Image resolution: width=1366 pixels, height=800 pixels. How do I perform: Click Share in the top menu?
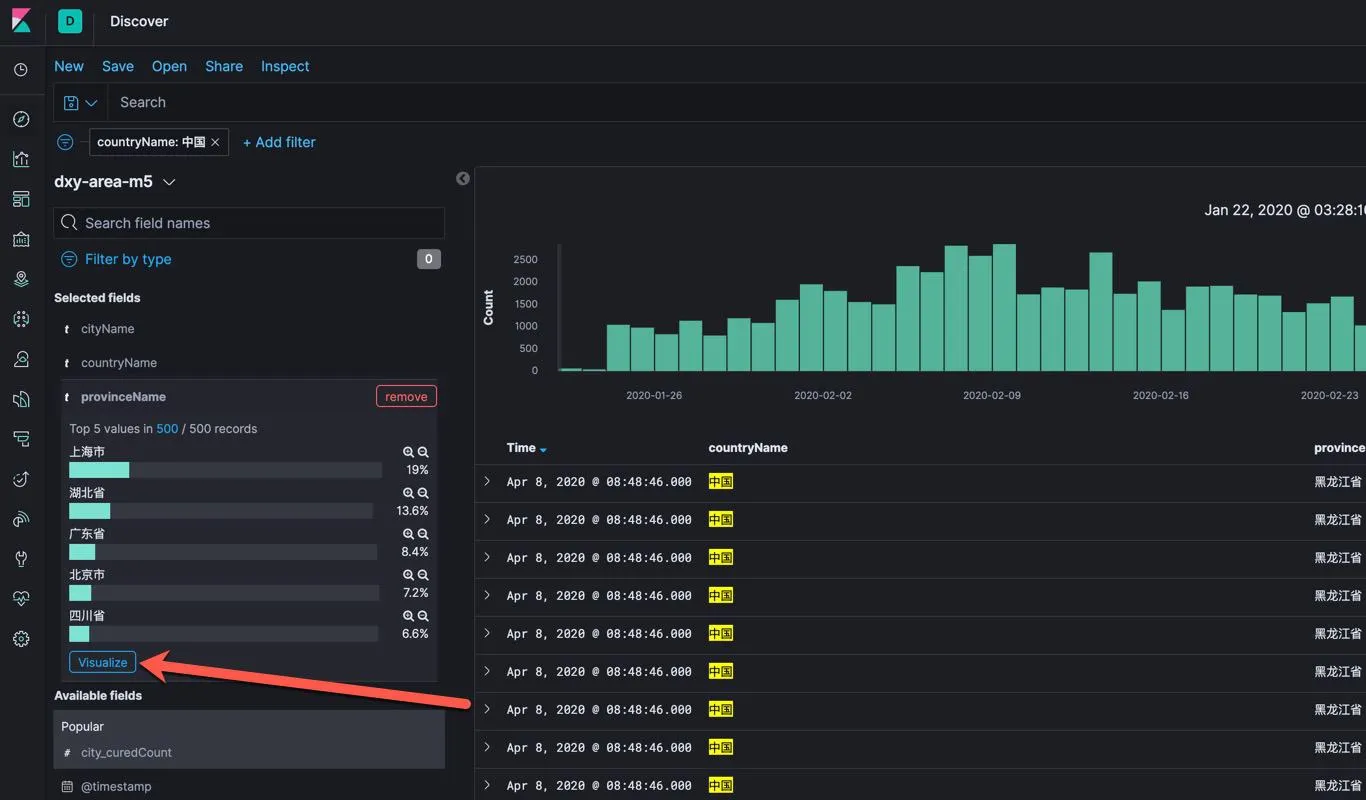(224, 66)
